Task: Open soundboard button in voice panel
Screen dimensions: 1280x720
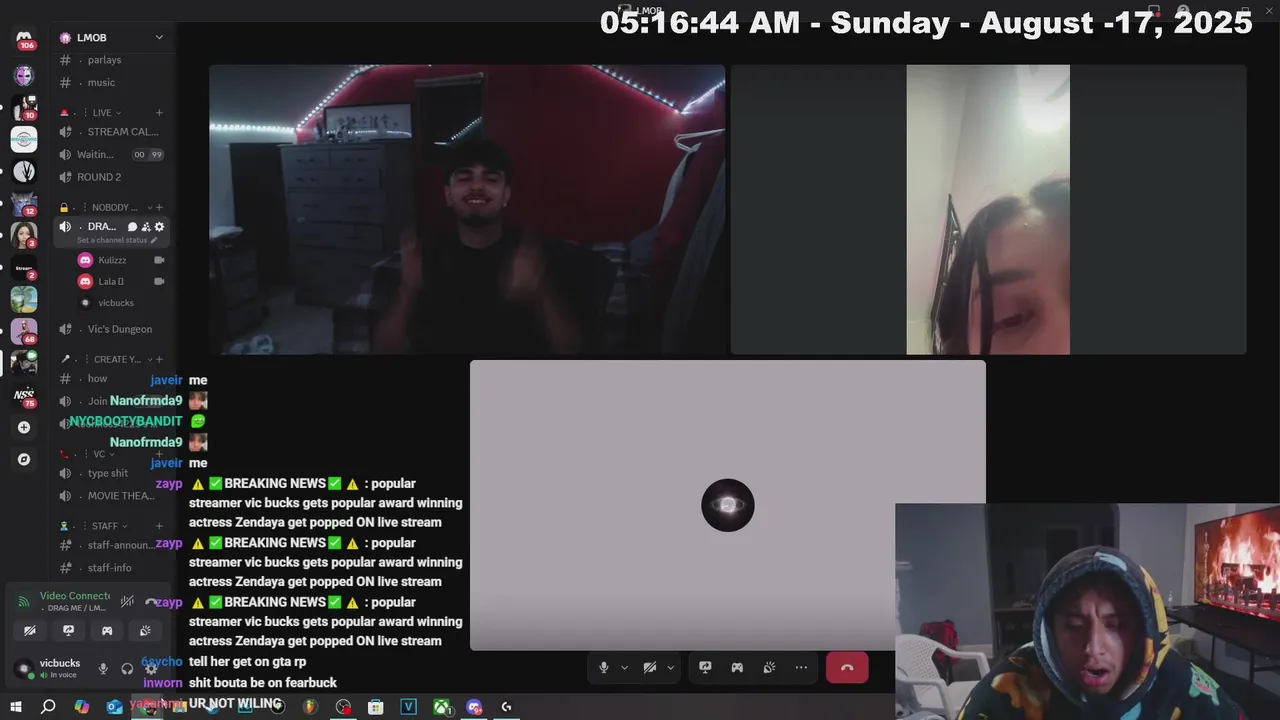Action: click(x=145, y=631)
